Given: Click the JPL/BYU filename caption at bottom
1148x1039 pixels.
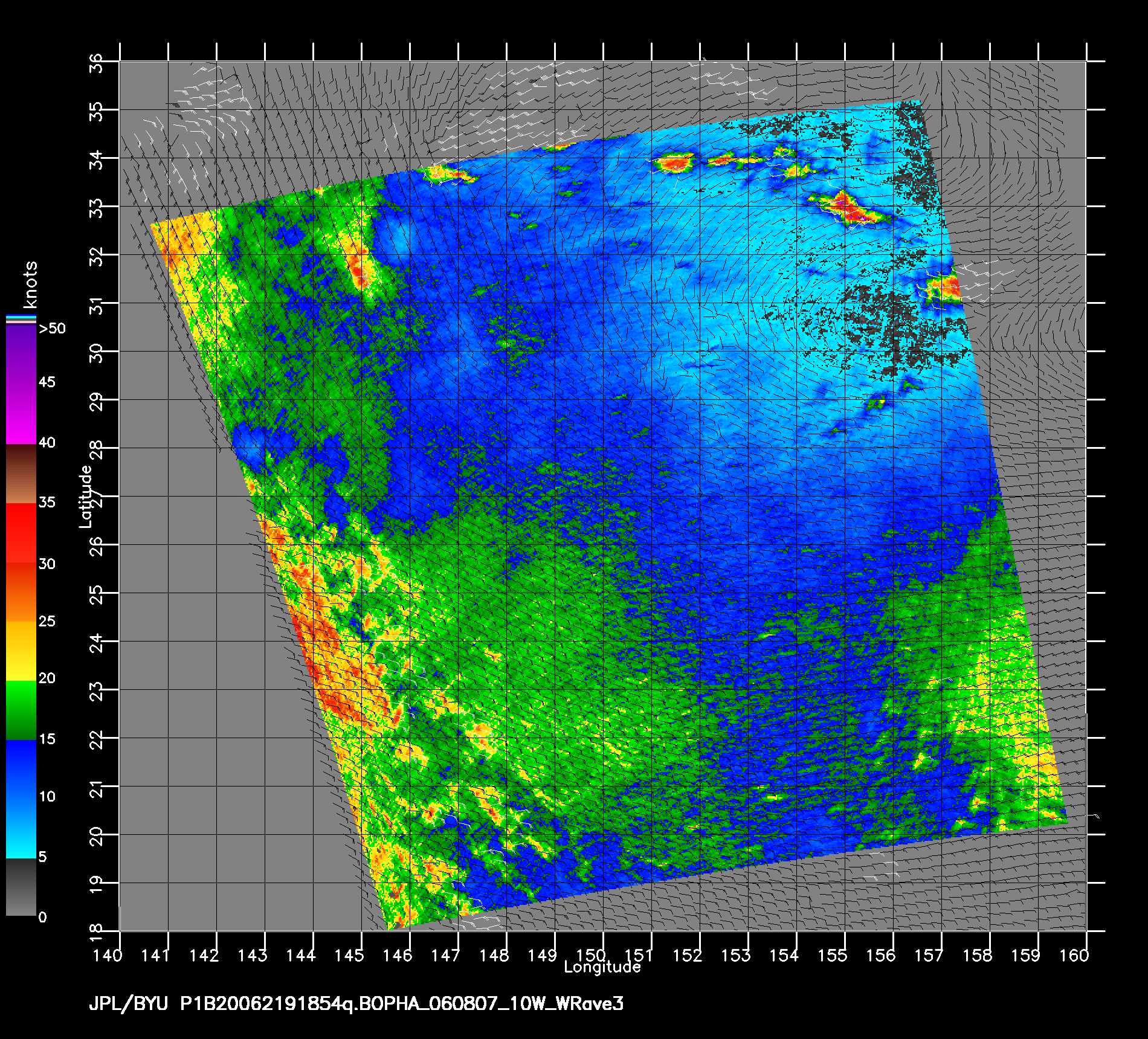Looking at the screenshot, I should pyautogui.click(x=356, y=1004).
